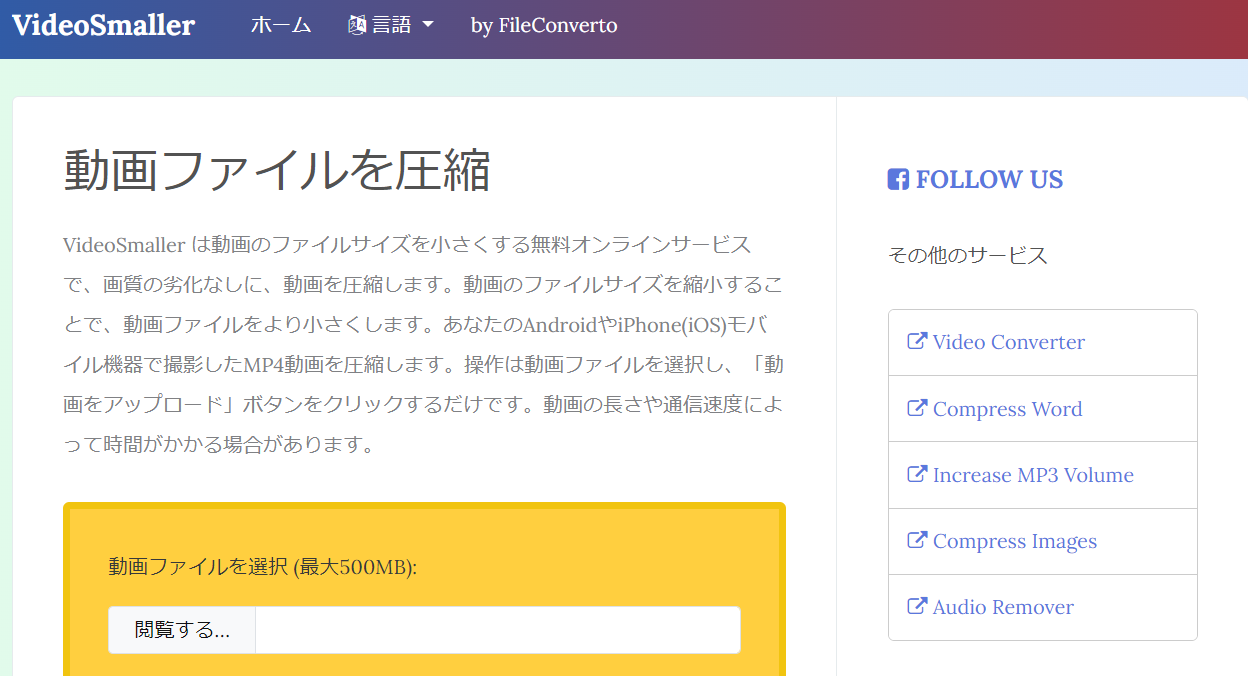Open the 言語 menu label
Viewport: 1248px width, 676px height.
(392, 26)
